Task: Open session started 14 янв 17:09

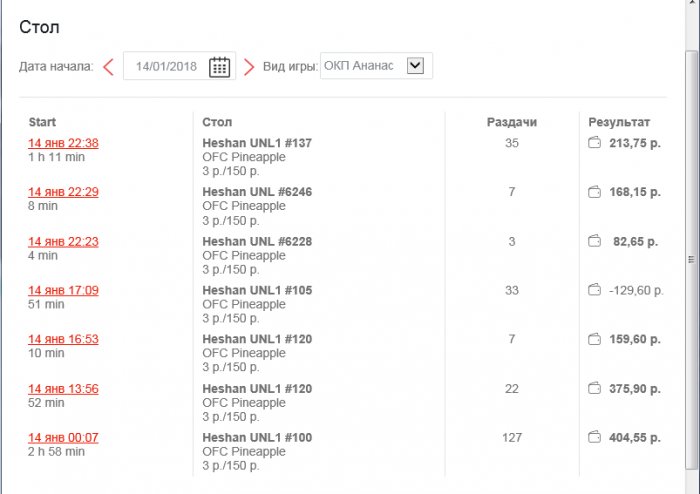Action: pos(63,290)
